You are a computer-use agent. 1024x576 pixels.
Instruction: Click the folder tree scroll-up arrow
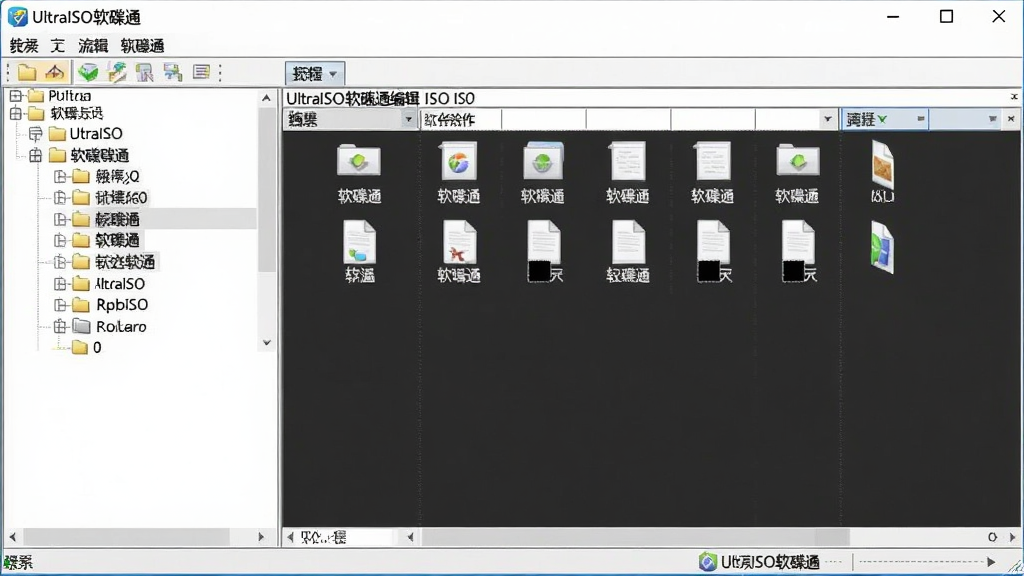tap(266, 99)
